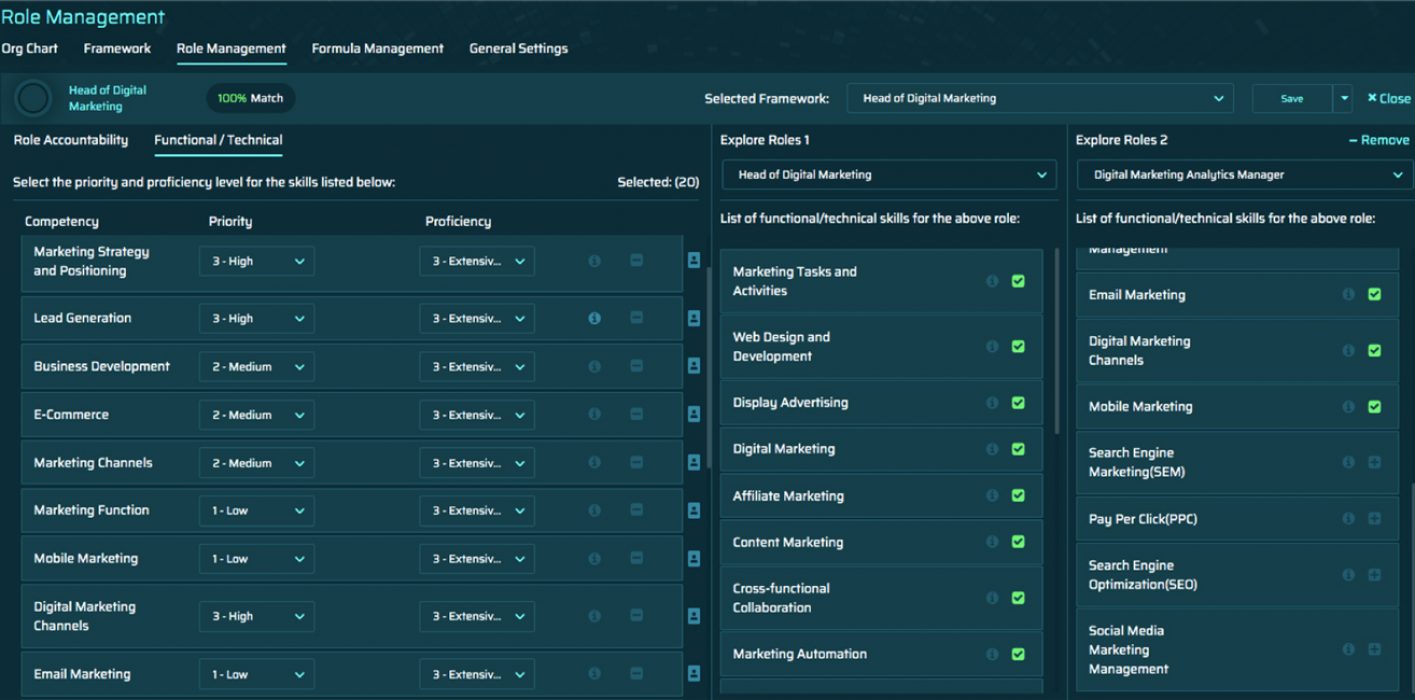This screenshot has height=700, width=1415.
Task: Click the Save button
Action: (x=1291, y=98)
